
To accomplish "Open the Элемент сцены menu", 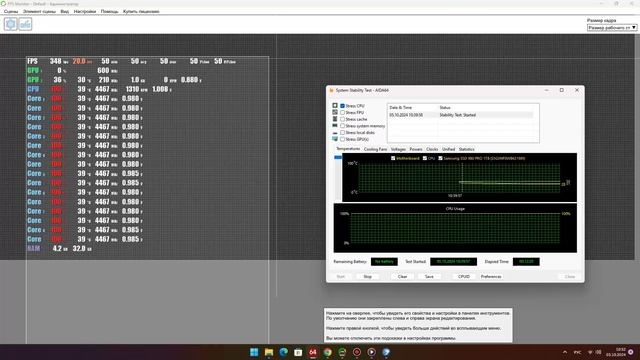I will [x=39, y=11].
